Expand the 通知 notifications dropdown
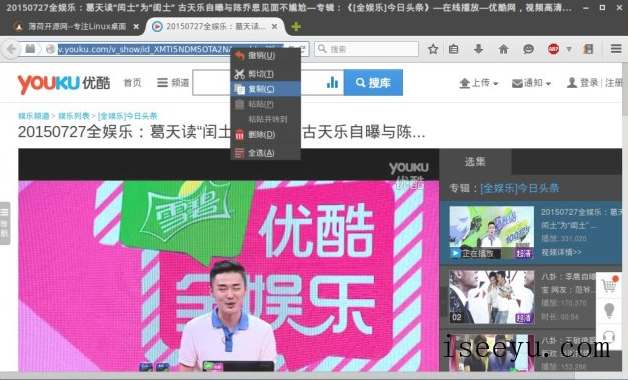The image size is (628, 380). [531, 83]
